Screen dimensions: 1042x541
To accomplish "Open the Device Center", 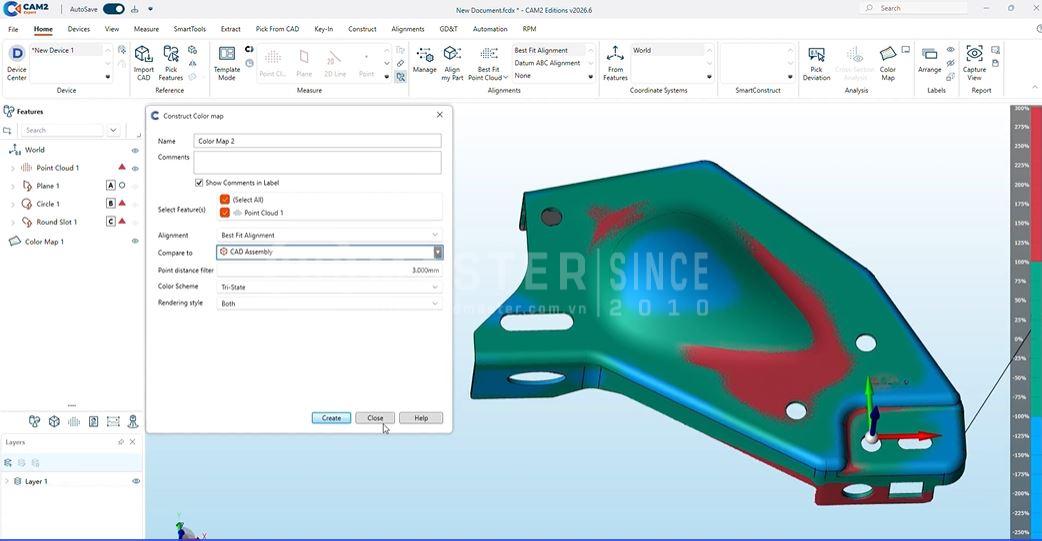I will [17, 63].
